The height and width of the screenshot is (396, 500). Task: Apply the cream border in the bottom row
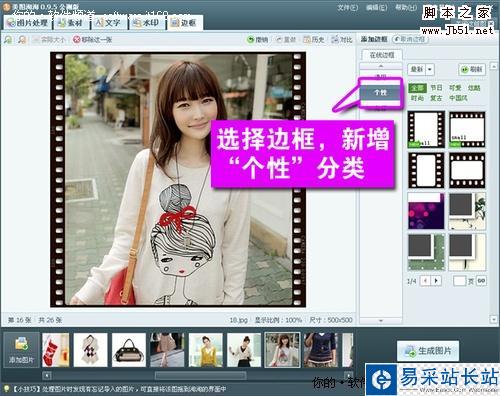[467, 252]
